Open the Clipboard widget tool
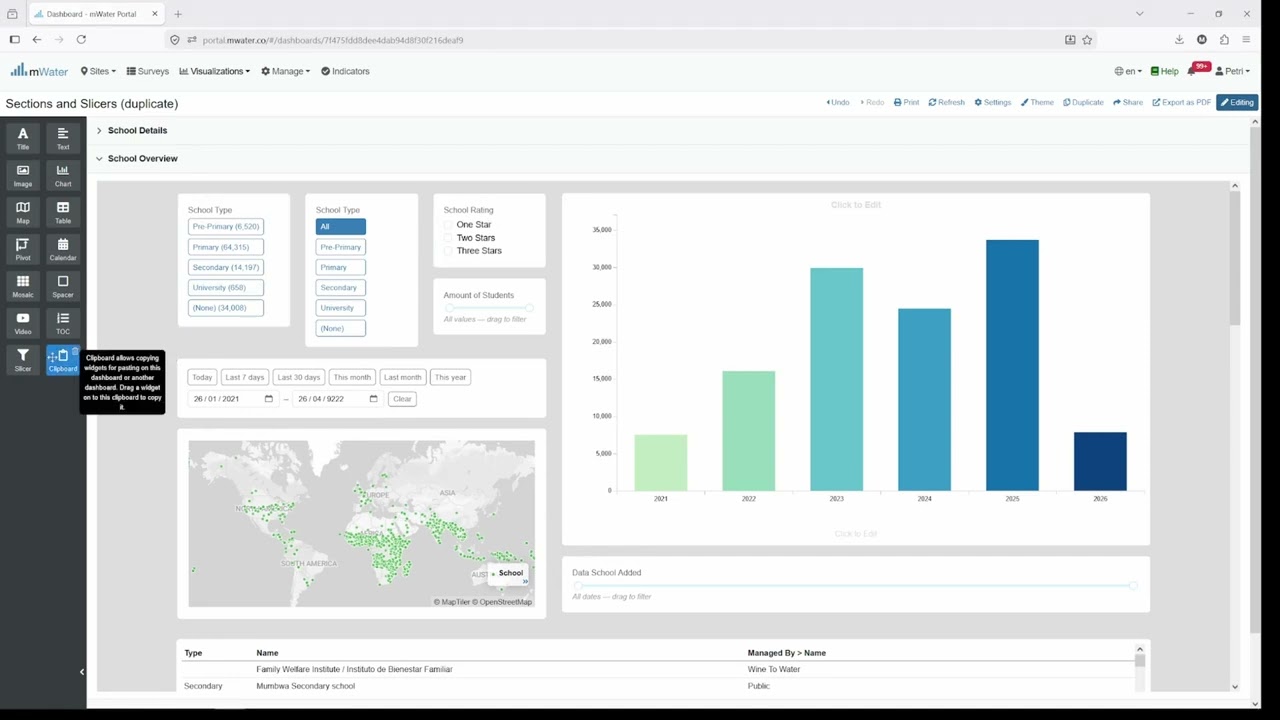 (x=62, y=360)
